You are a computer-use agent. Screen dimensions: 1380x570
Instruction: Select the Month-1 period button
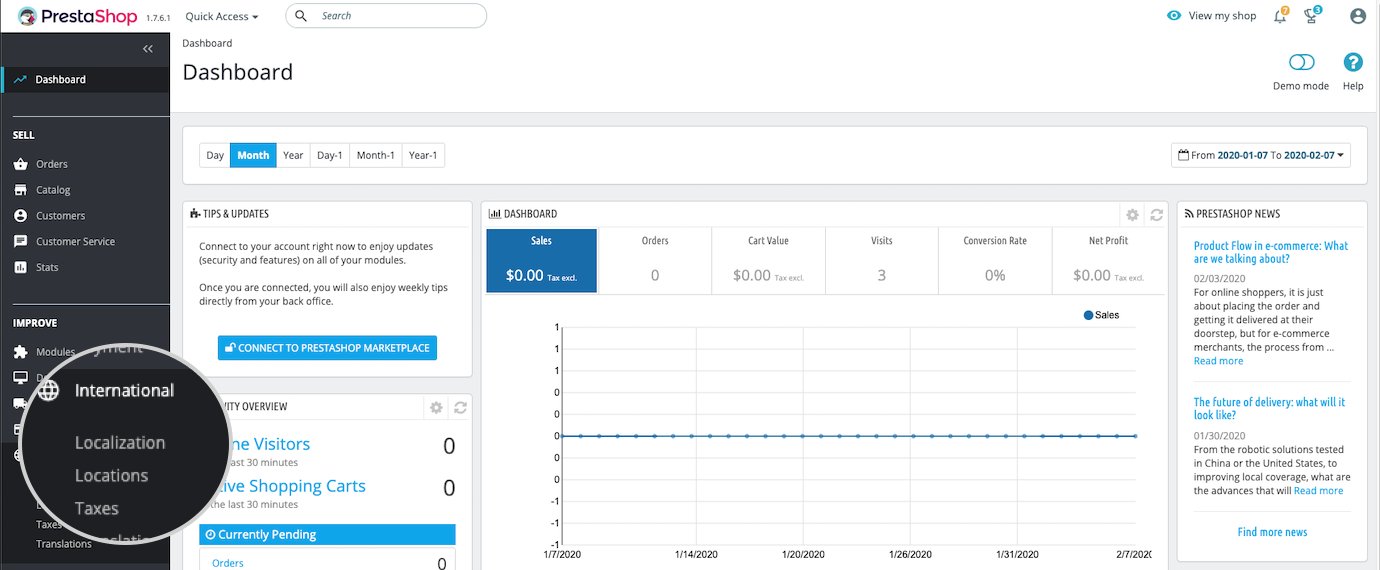point(376,155)
